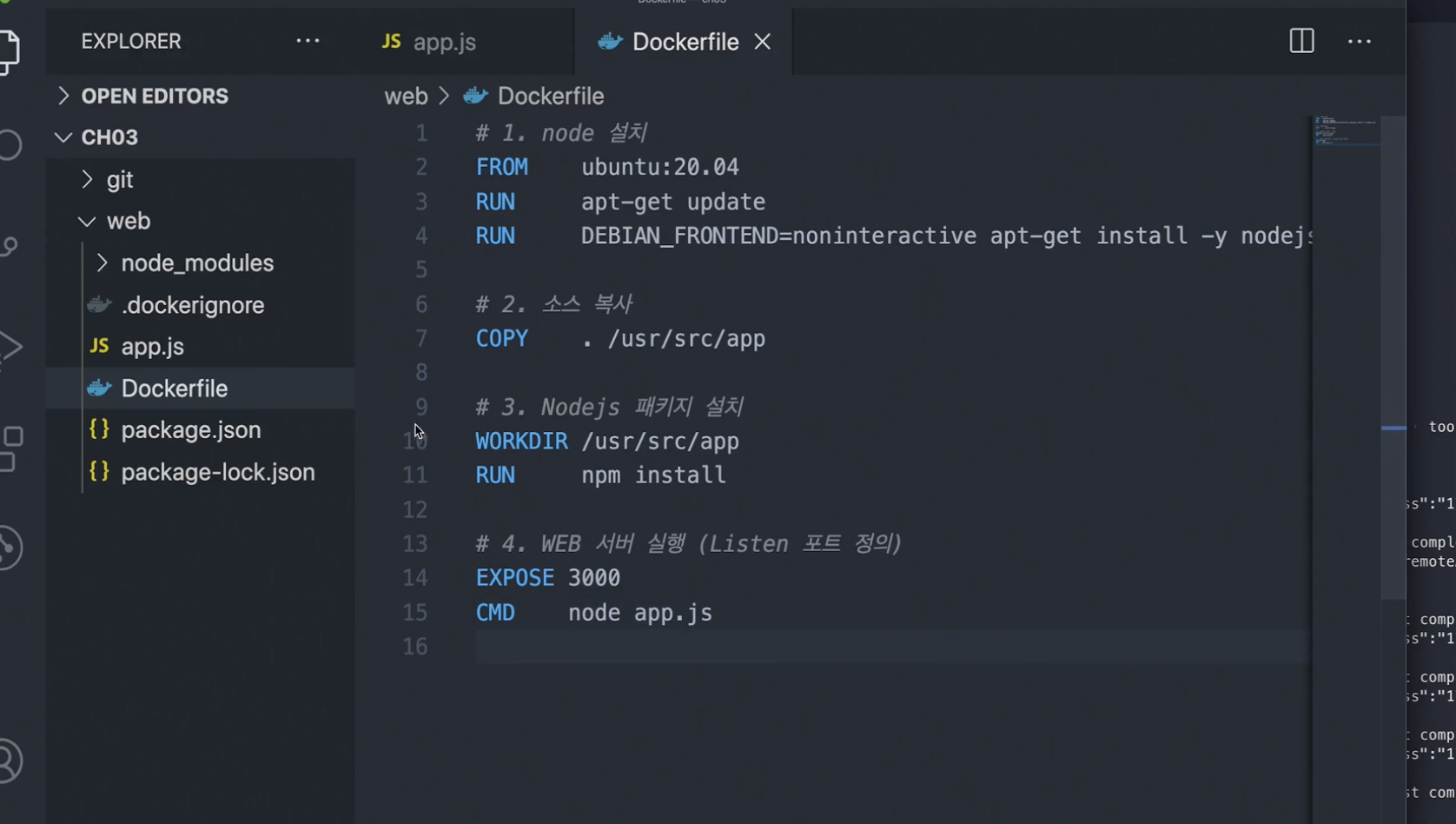
Task: Click breadcrumb chevron after web
Action: point(444,96)
